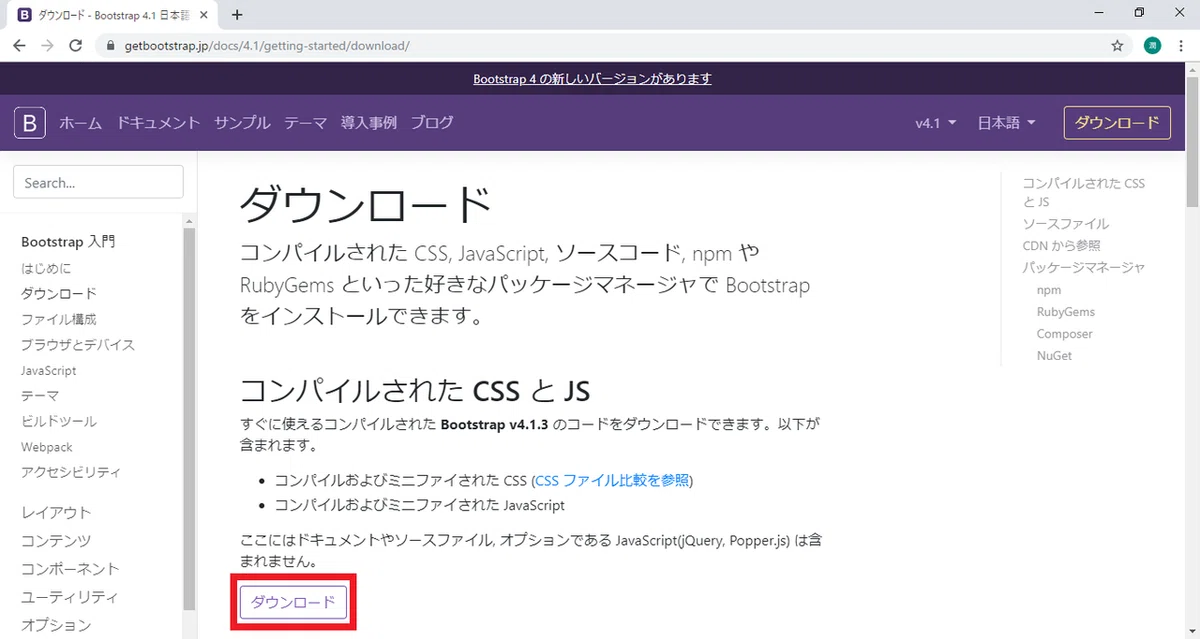Click the browser forward arrow
This screenshot has width=1200, height=639.
pyautogui.click(x=47, y=46)
